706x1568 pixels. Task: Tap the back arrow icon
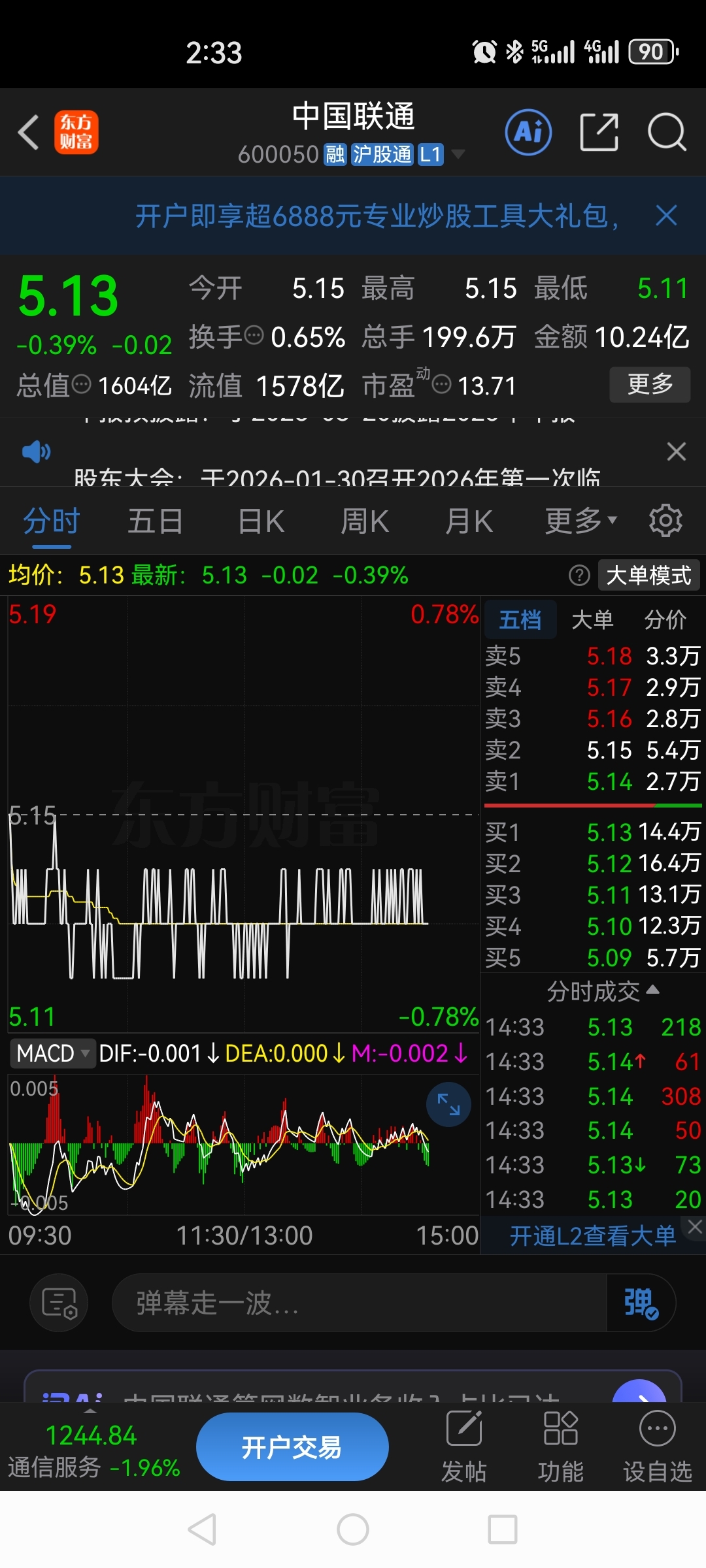29,133
